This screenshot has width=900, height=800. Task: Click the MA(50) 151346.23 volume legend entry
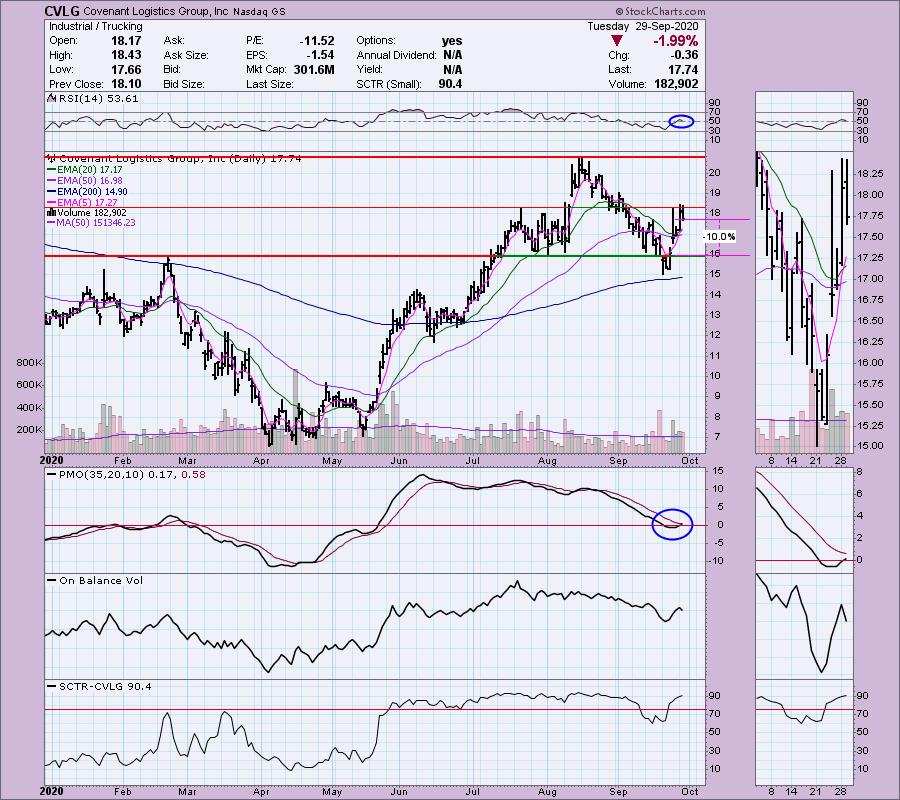pyautogui.click(x=91, y=223)
